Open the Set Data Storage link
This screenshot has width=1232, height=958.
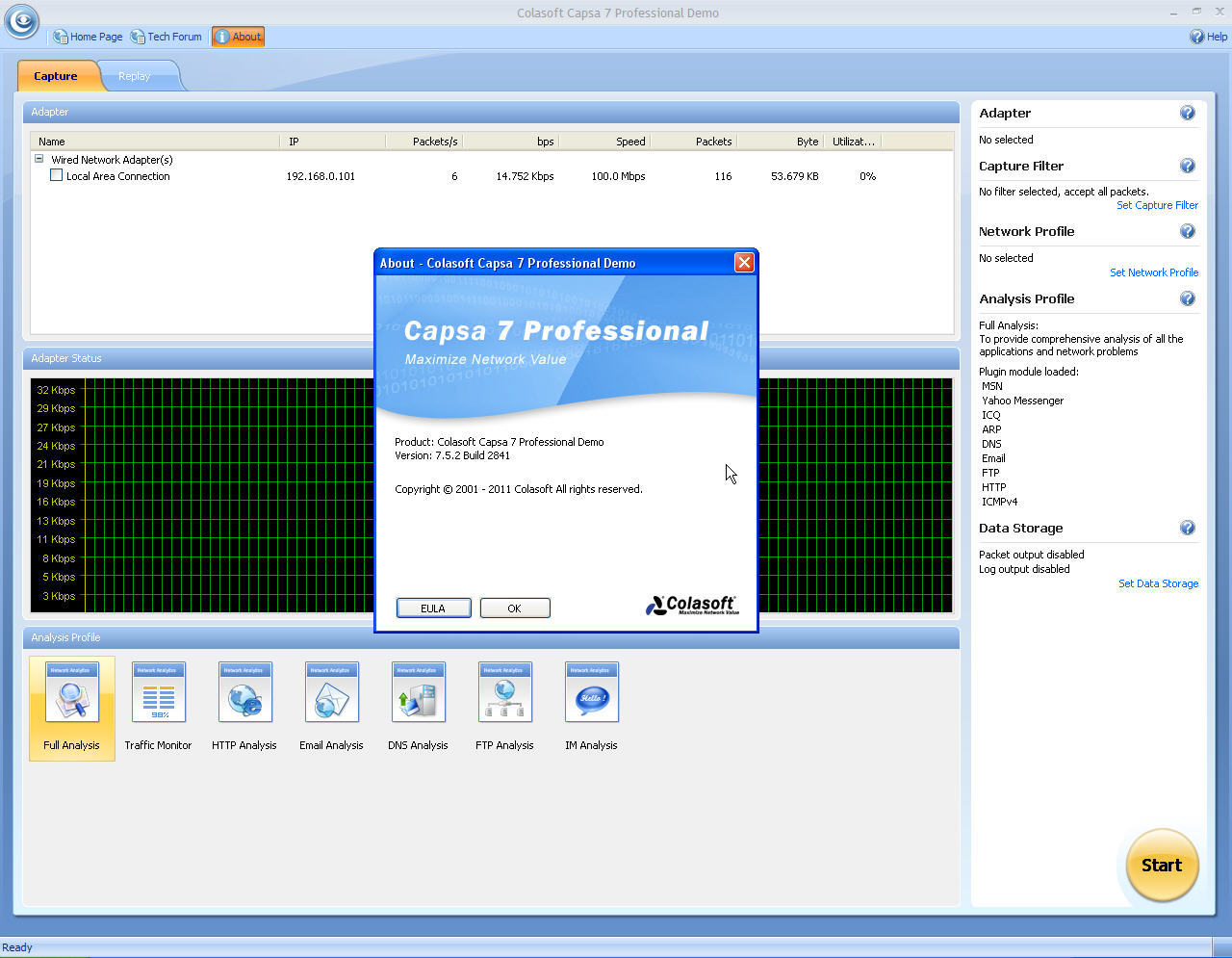(x=1158, y=583)
